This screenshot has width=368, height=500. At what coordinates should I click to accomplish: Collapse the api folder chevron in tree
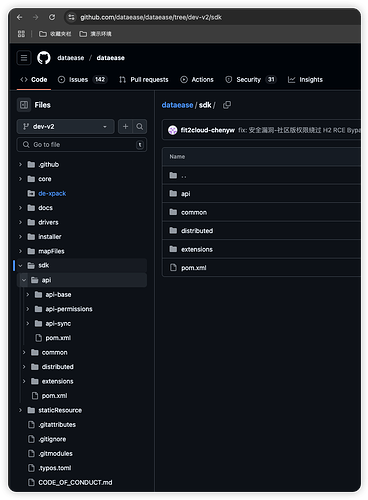[24, 280]
